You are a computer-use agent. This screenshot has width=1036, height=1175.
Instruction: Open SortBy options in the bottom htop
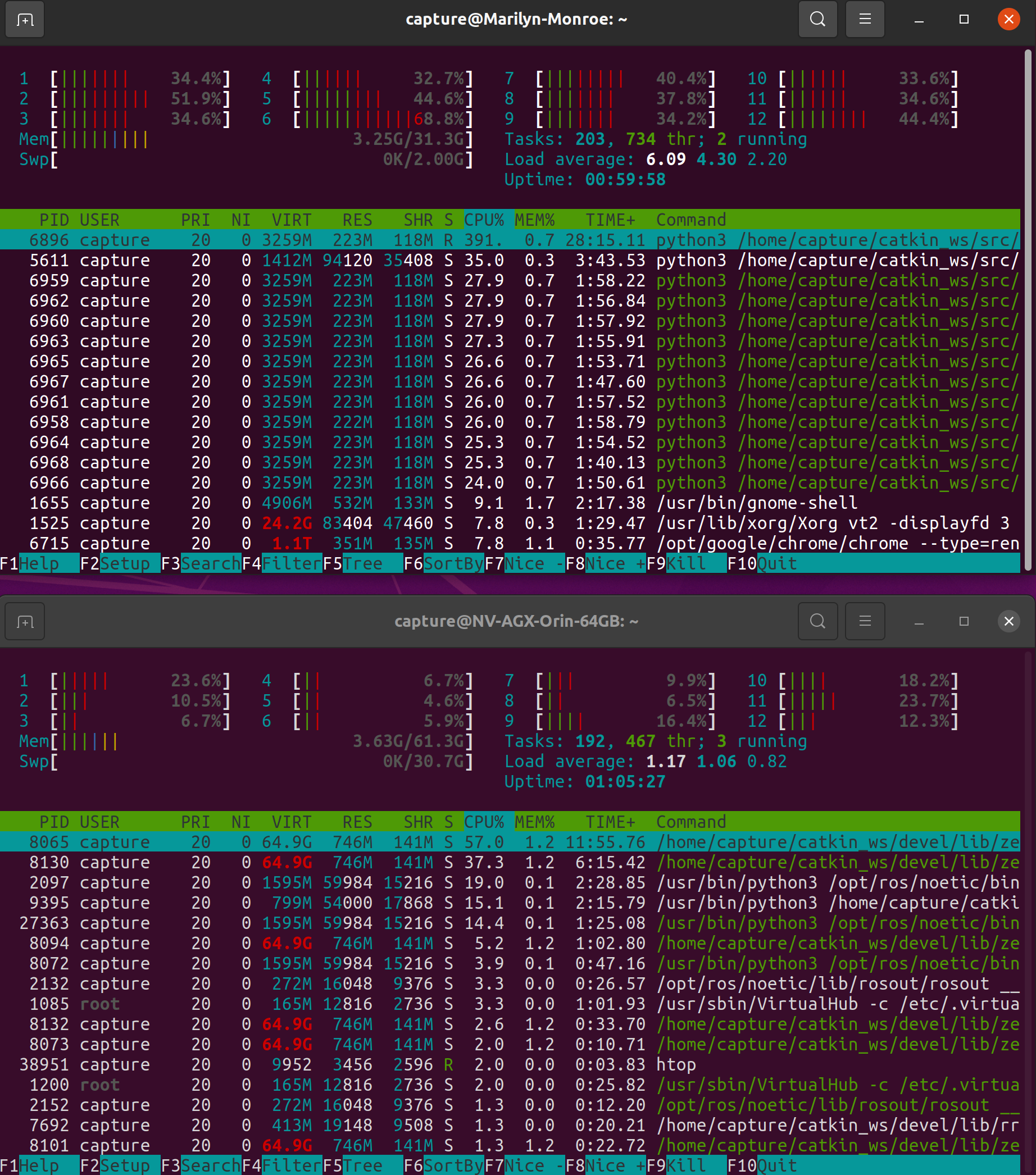(444, 1165)
